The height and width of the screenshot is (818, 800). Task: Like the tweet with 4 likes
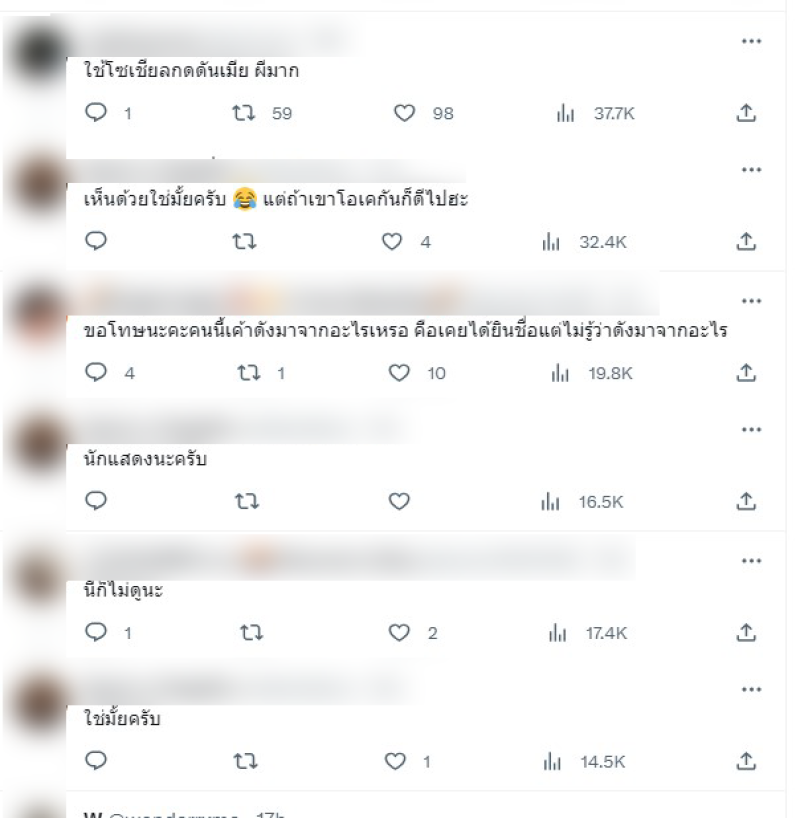[x=392, y=242]
